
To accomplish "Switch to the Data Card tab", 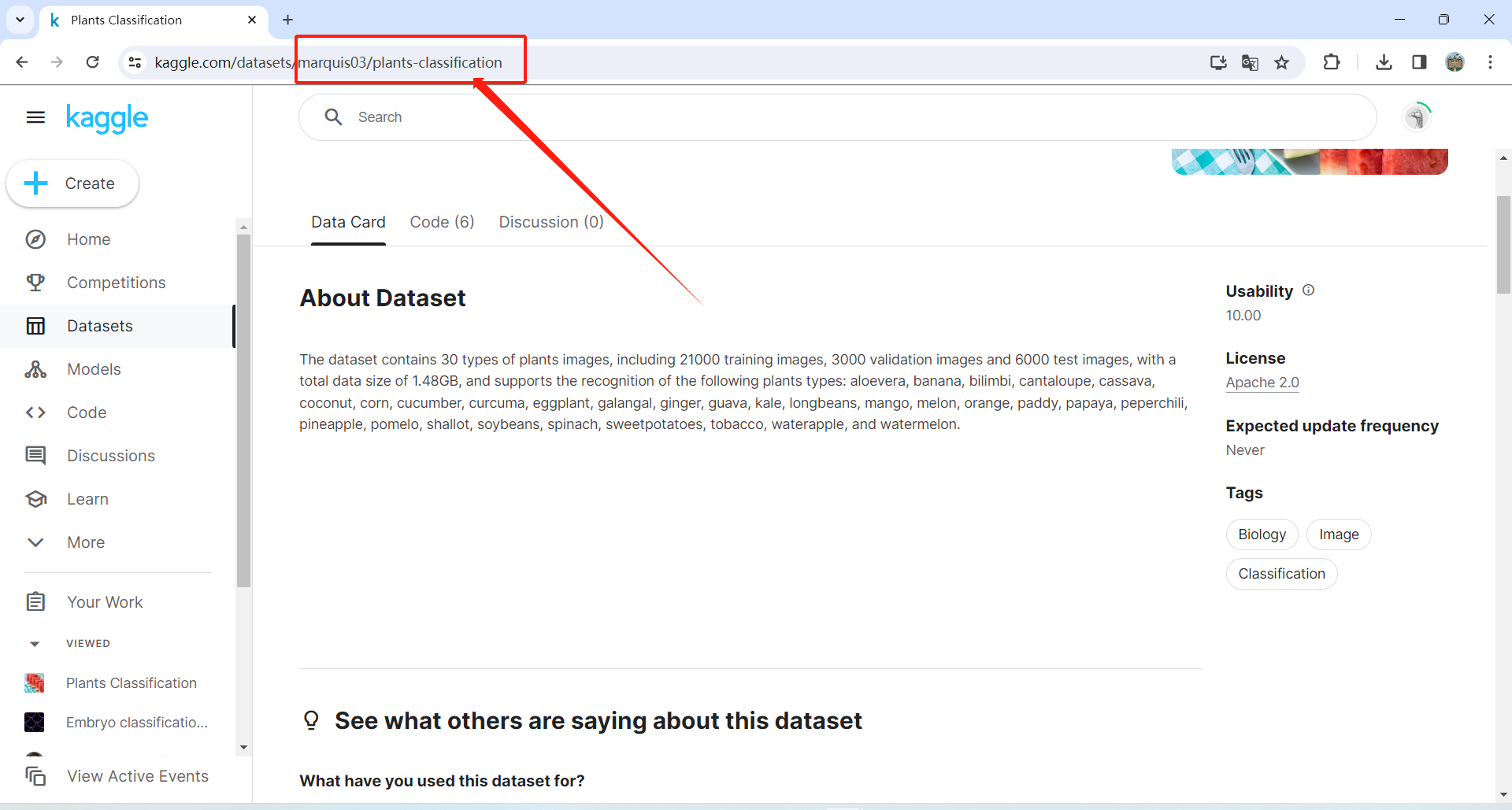I will tap(348, 222).
